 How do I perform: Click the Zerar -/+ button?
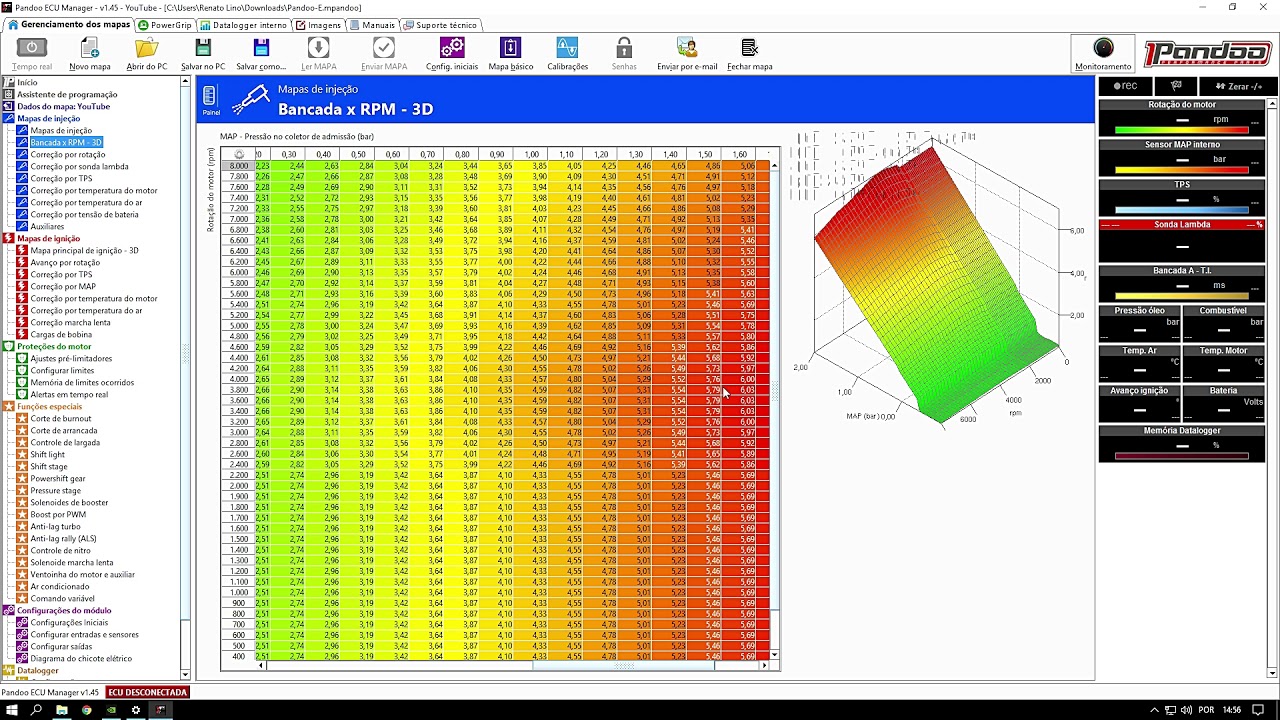click(x=1239, y=86)
